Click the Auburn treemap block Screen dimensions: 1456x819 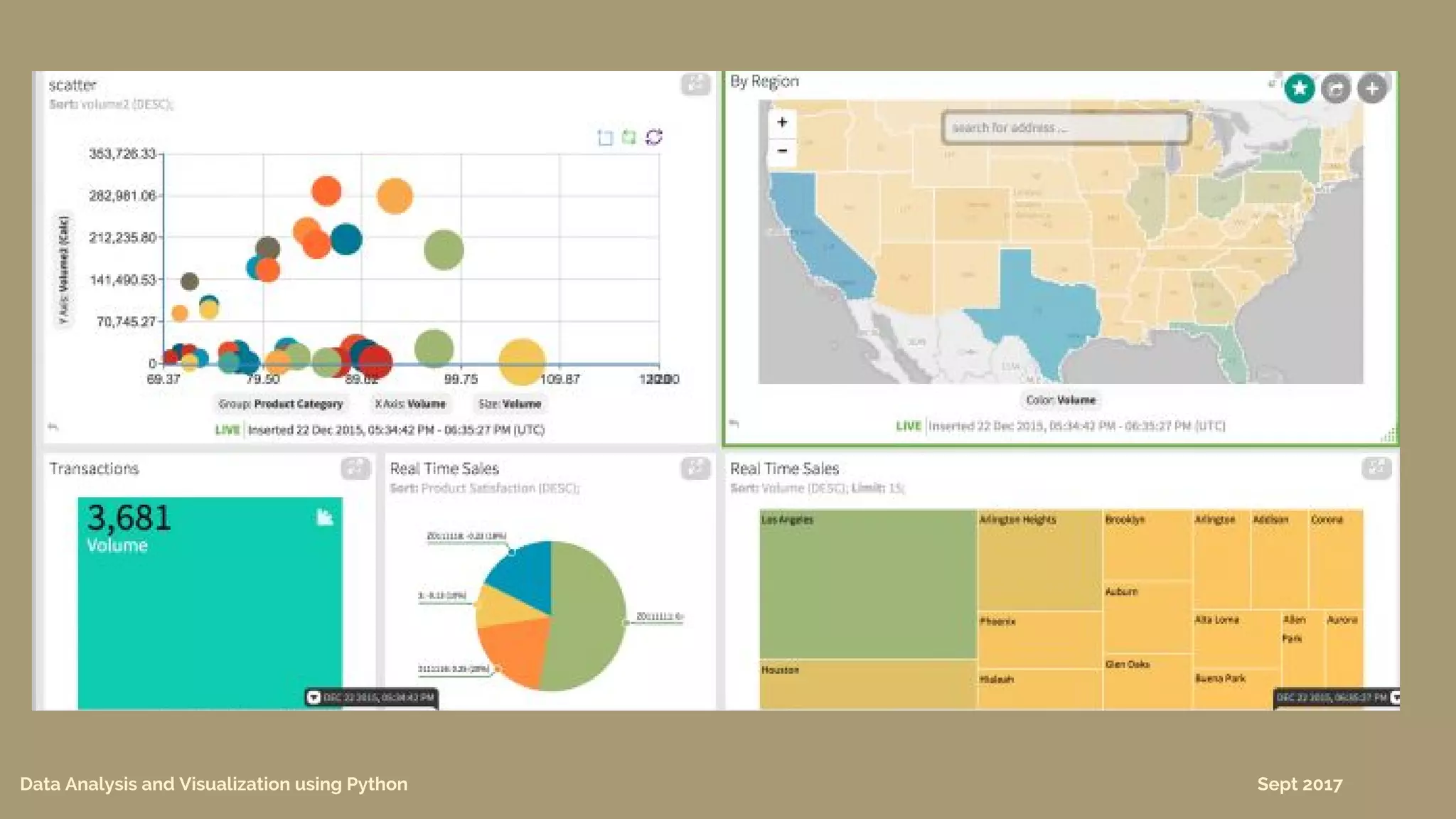(x=1147, y=617)
